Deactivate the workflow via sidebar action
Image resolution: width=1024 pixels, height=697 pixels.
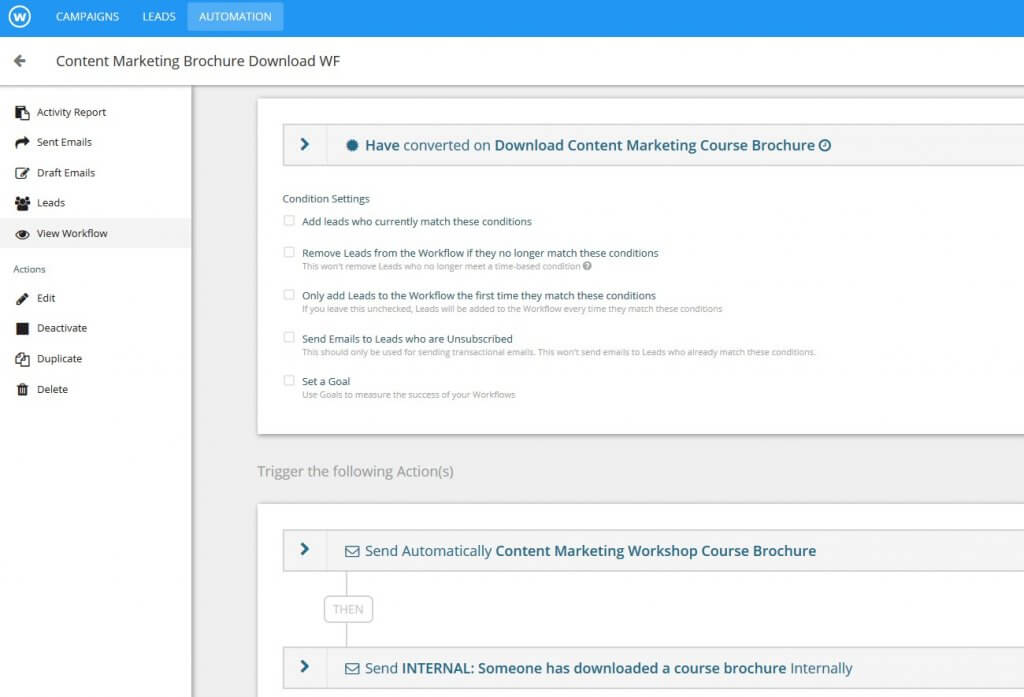point(58,328)
